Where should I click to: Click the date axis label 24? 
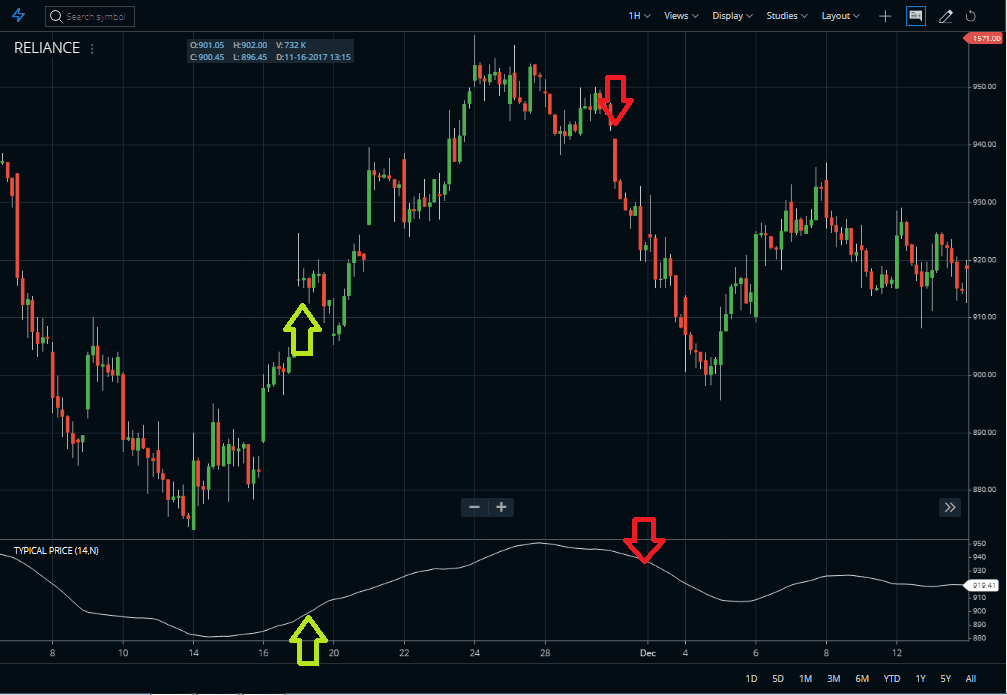[x=474, y=653]
